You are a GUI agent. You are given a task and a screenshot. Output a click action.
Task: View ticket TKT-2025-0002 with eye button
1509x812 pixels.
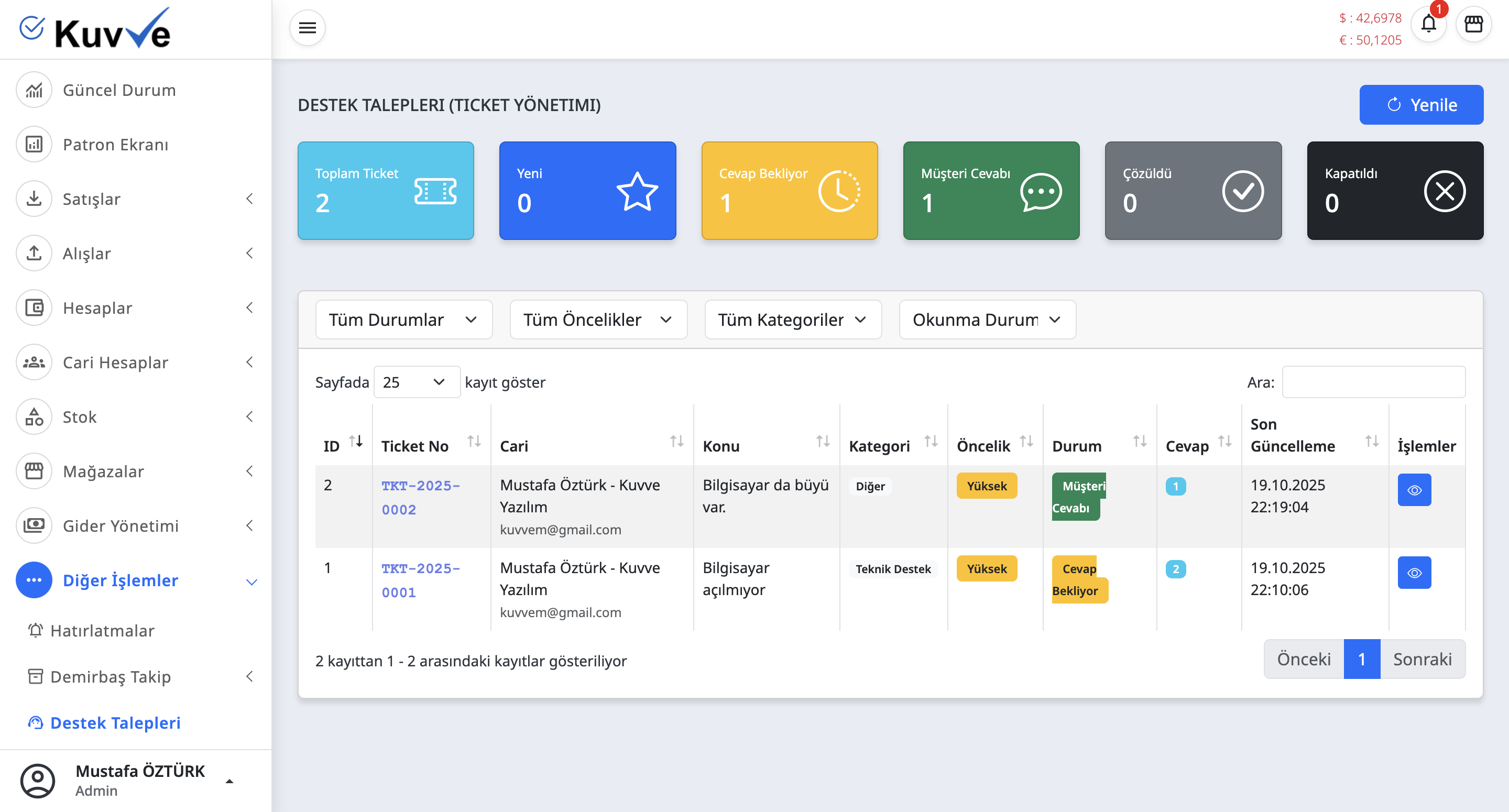[x=1414, y=490]
